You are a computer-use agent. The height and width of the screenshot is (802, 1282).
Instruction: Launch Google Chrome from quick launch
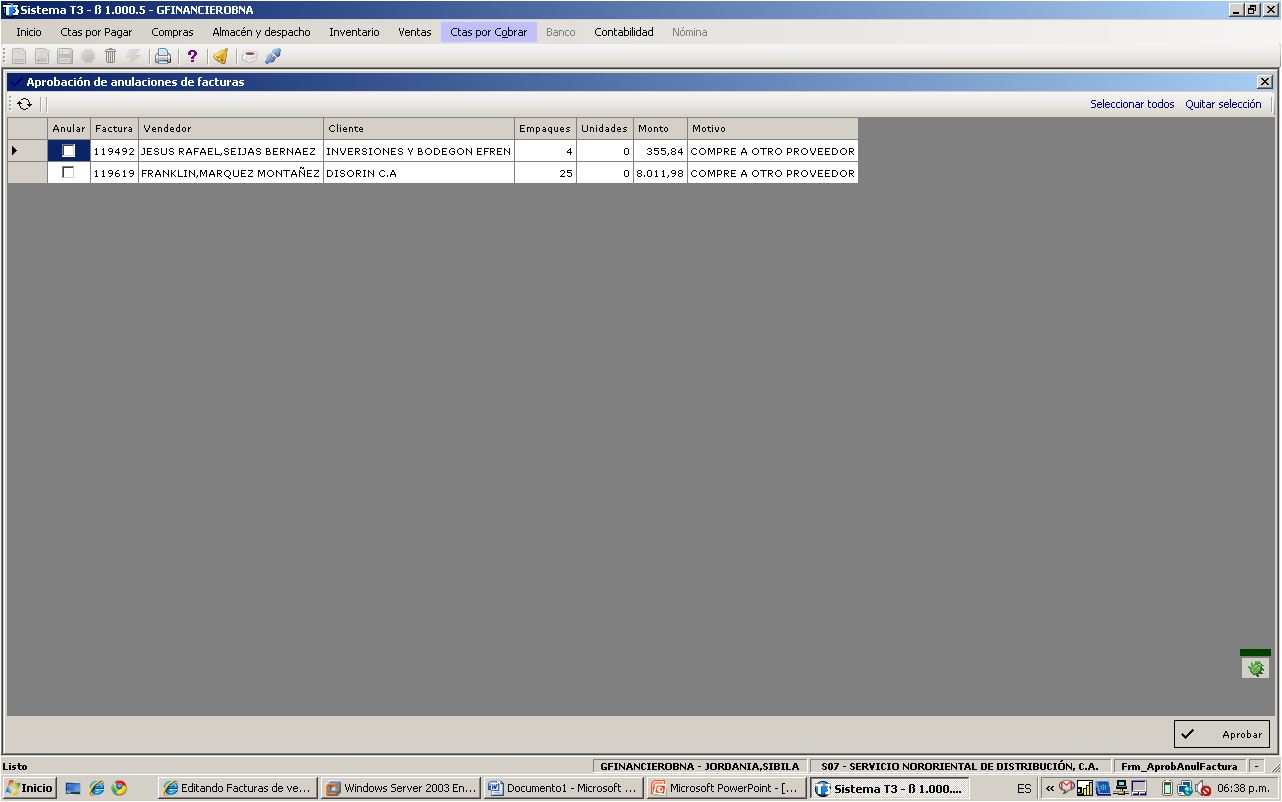point(120,788)
